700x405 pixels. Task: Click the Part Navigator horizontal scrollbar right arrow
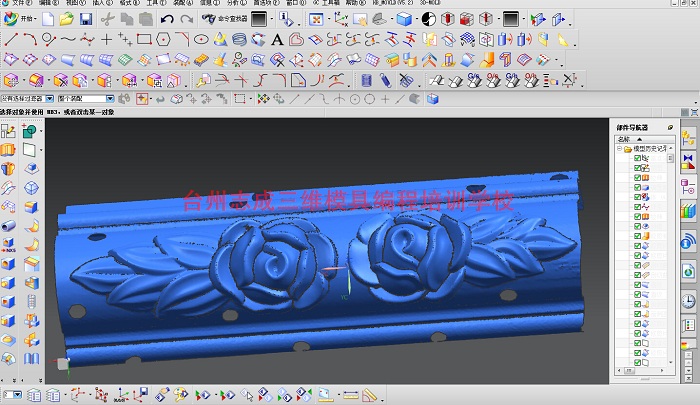pyautogui.click(x=662, y=371)
